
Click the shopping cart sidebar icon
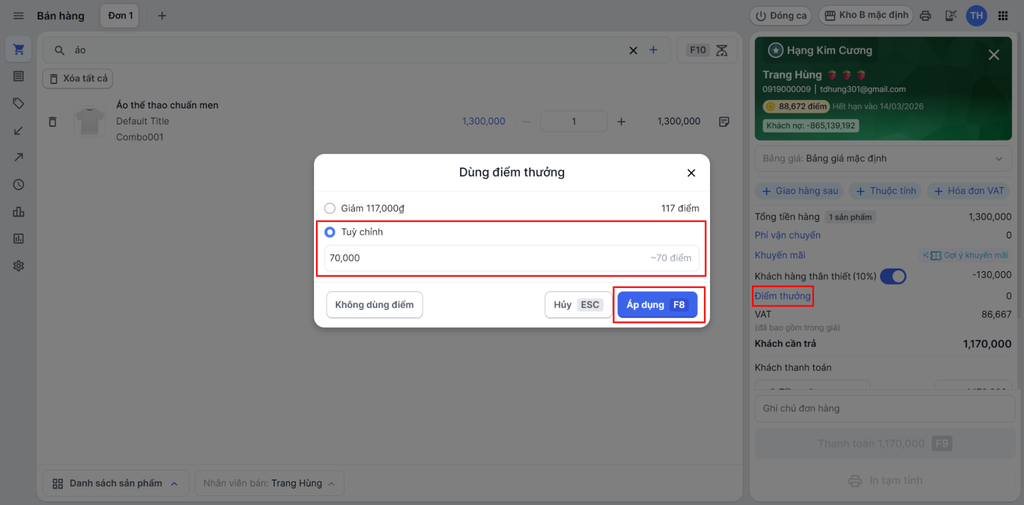pyautogui.click(x=18, y=50)
